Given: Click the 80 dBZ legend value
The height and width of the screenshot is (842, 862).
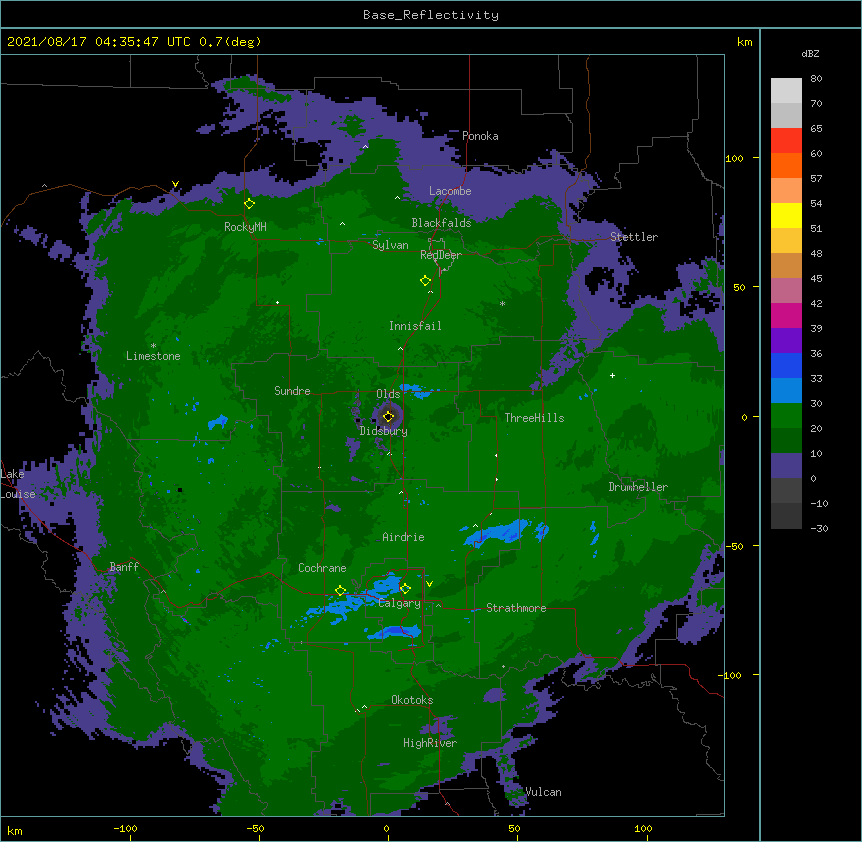Looking at the screenshot, I should [816, 79].
